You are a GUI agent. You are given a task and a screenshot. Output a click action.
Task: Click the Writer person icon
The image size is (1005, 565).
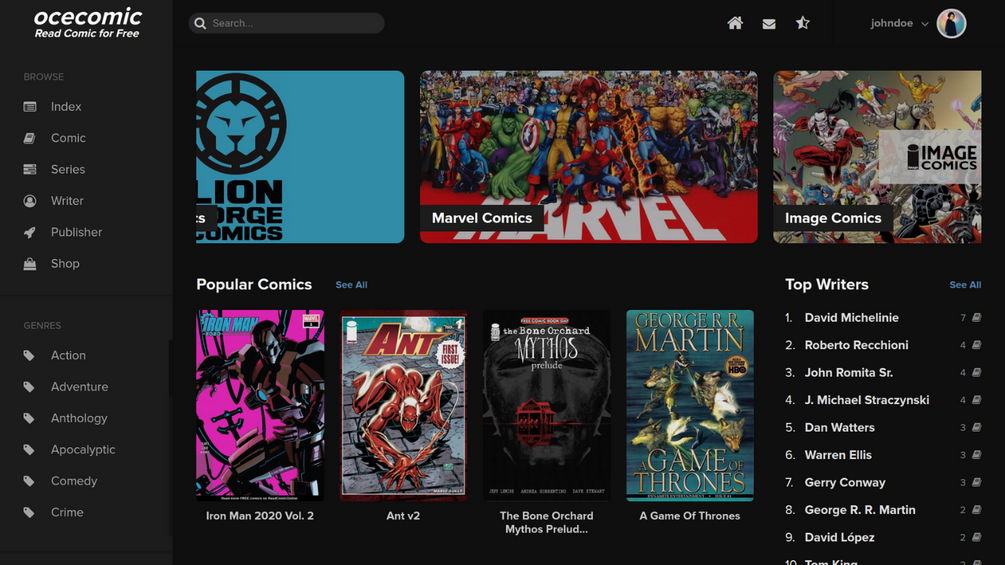[x=29, y=201]
